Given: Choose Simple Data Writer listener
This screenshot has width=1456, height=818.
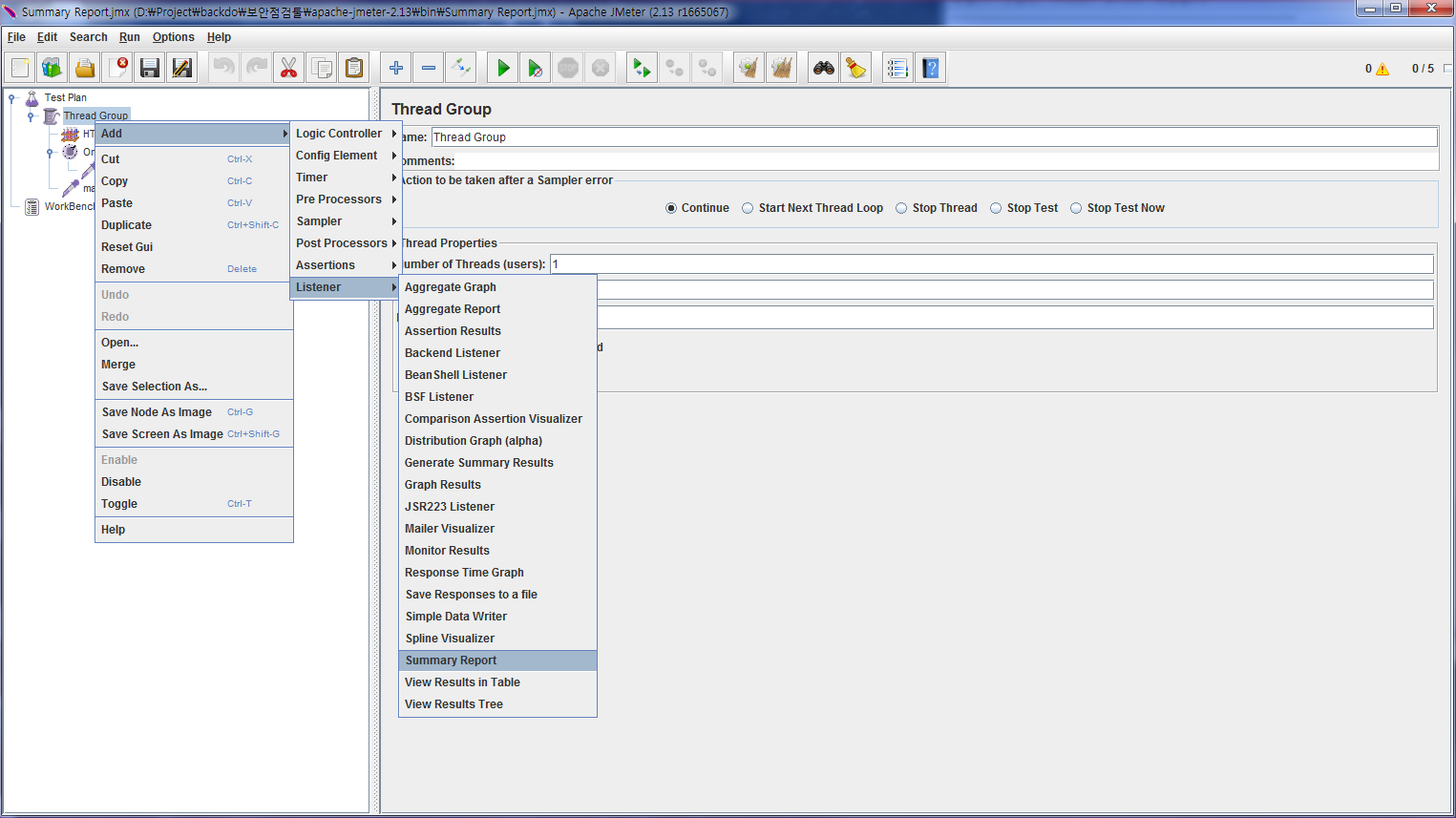Looking at the screenshot, I should (497, 617).
